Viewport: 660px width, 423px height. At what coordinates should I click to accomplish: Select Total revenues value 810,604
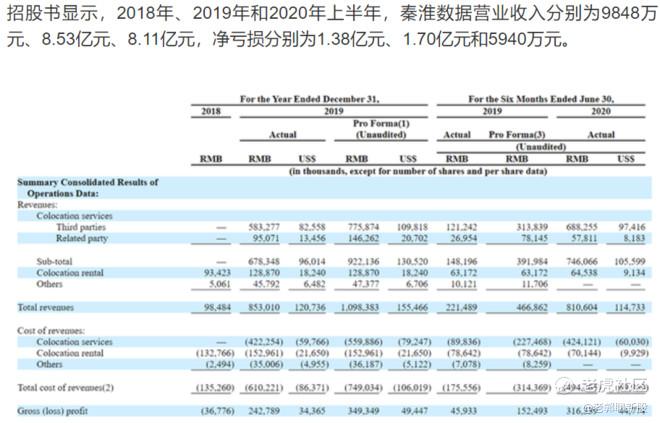pyautogui.click(x=582, y=308)
